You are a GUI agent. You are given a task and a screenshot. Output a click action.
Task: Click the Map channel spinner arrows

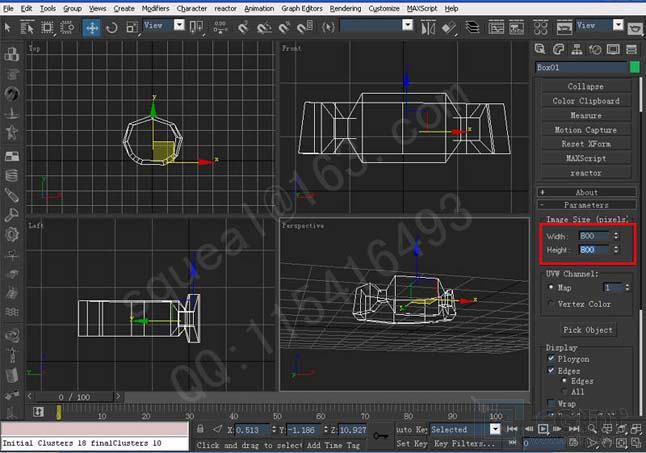627,287
